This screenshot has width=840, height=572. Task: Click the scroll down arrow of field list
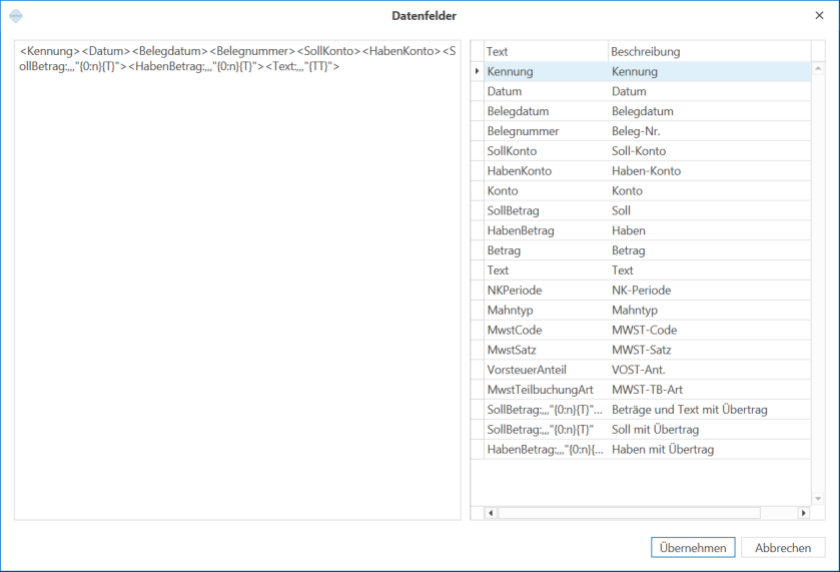click(x=818, y=499)
